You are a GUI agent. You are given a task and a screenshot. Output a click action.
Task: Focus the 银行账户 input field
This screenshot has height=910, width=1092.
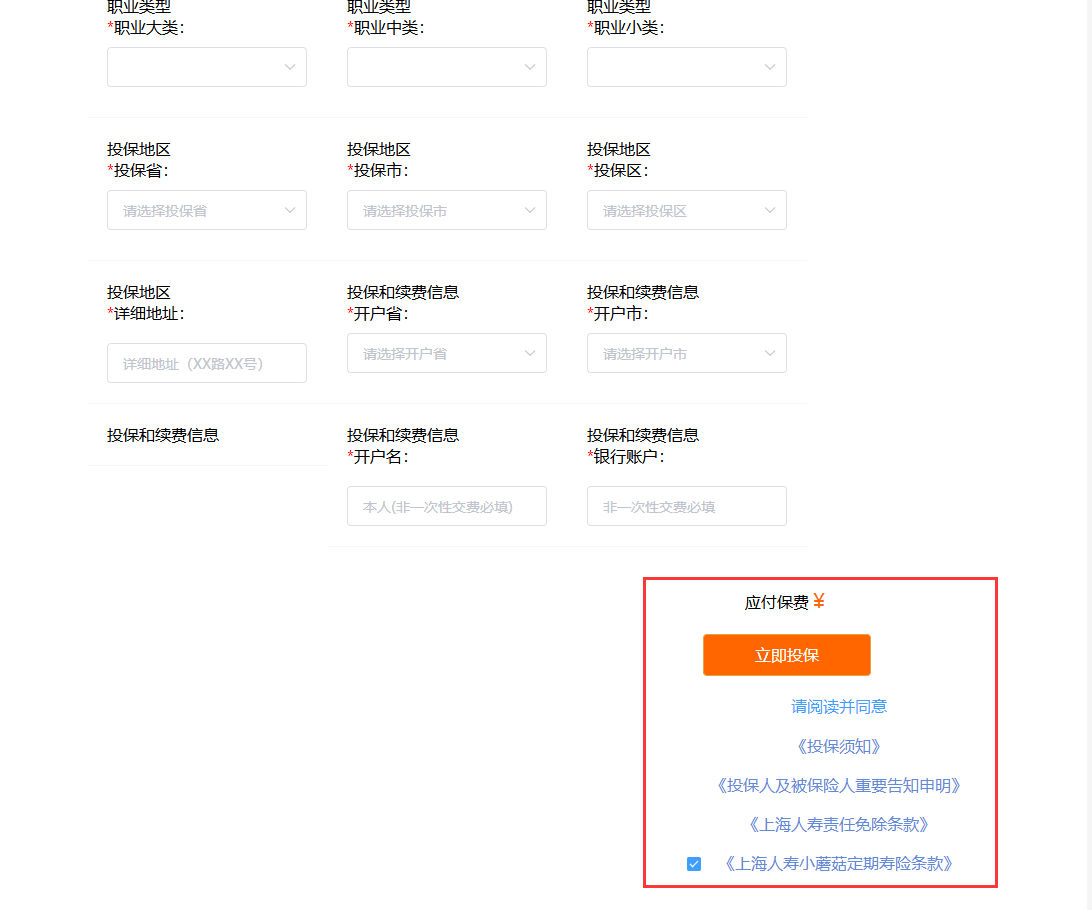tap(687, 506)
